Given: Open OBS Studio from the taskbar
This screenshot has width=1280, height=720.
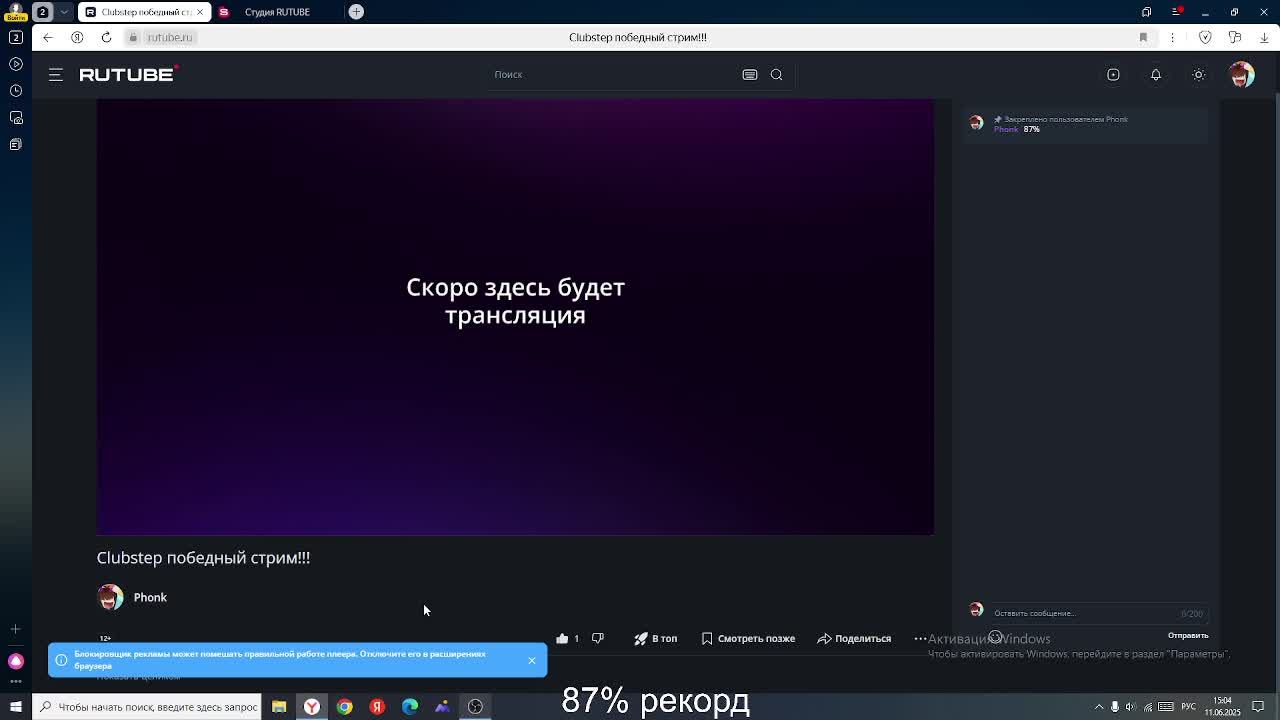Looking at the screenshot, I should [x=475, y=707].
